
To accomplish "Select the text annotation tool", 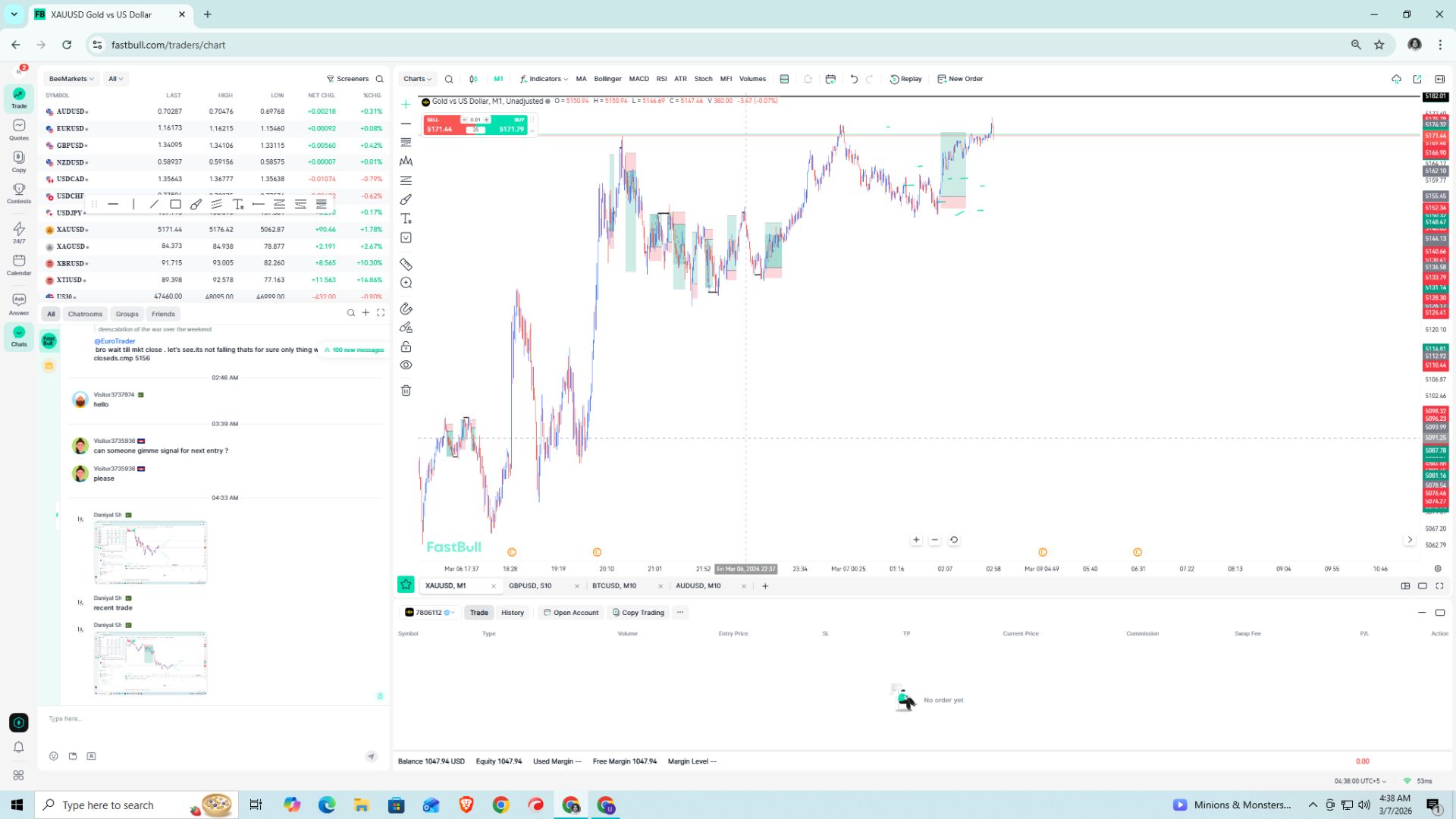I will tap(406, 218).
